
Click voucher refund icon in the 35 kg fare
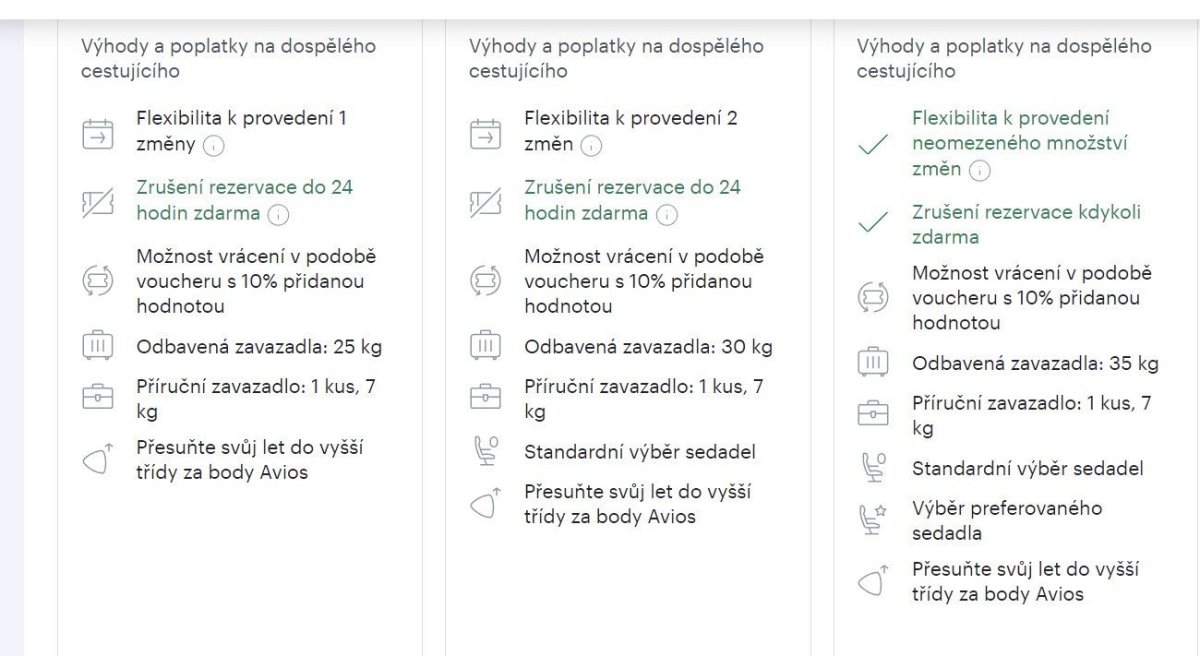tap(873, 298)
